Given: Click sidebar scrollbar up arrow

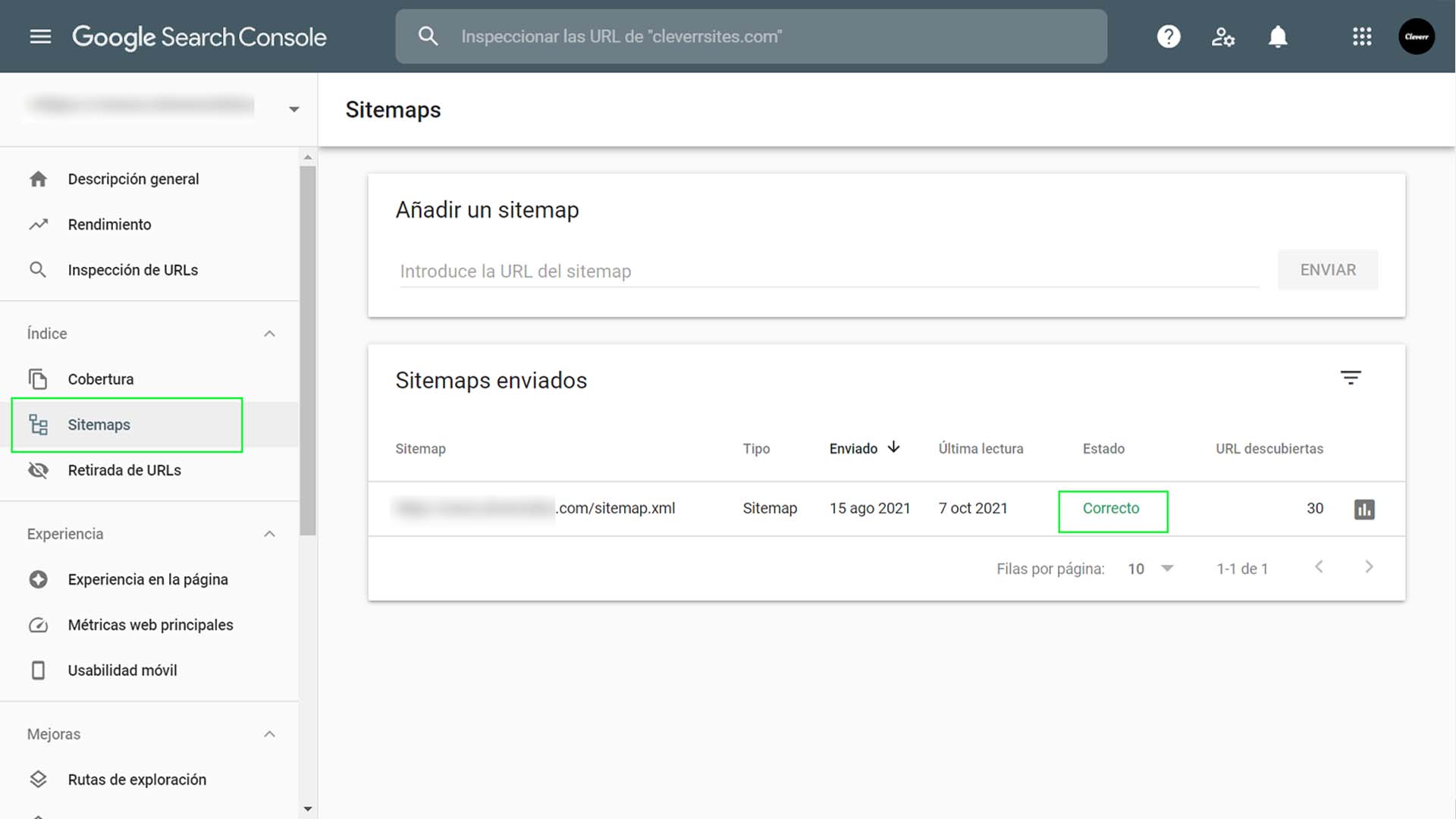Looking at the screenshot, I should point(308,157).
